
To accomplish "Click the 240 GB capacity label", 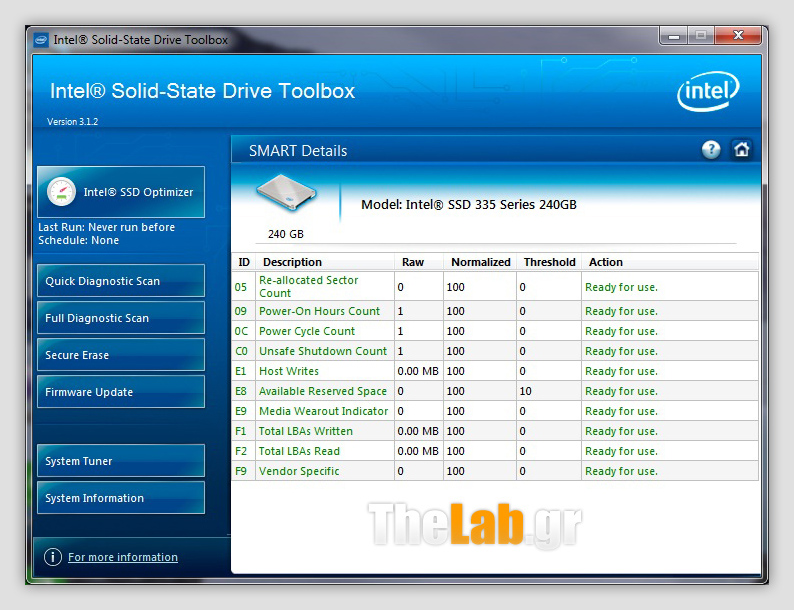I will coord(286,234).
